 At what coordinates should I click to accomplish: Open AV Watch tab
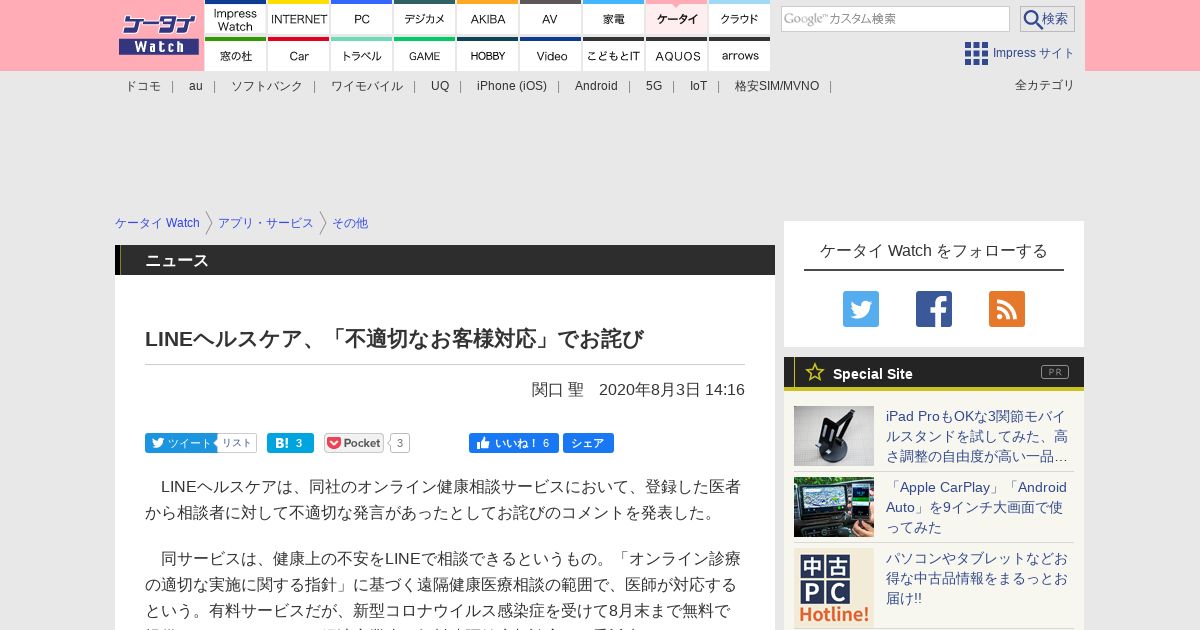(x=550, y=18)
